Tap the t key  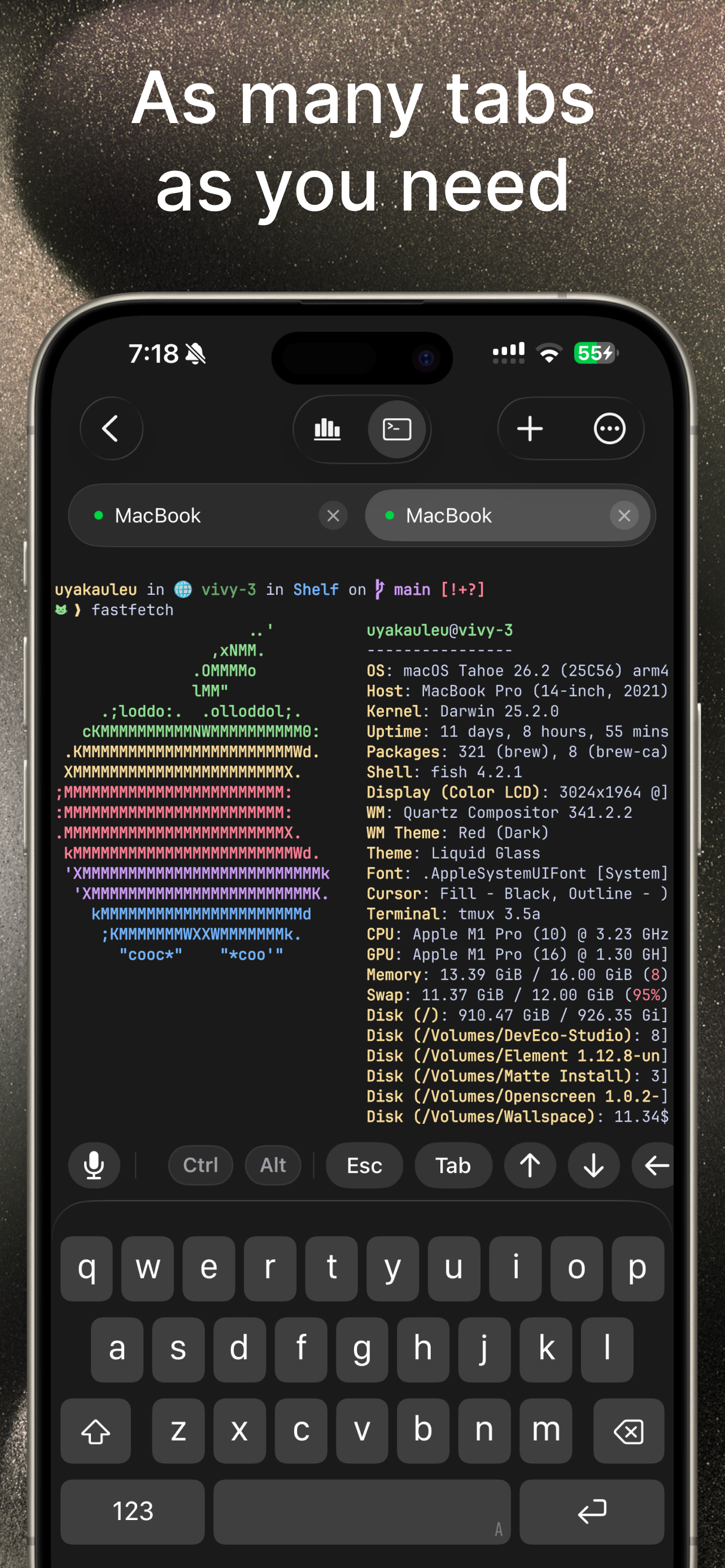tap(332, 1268)
